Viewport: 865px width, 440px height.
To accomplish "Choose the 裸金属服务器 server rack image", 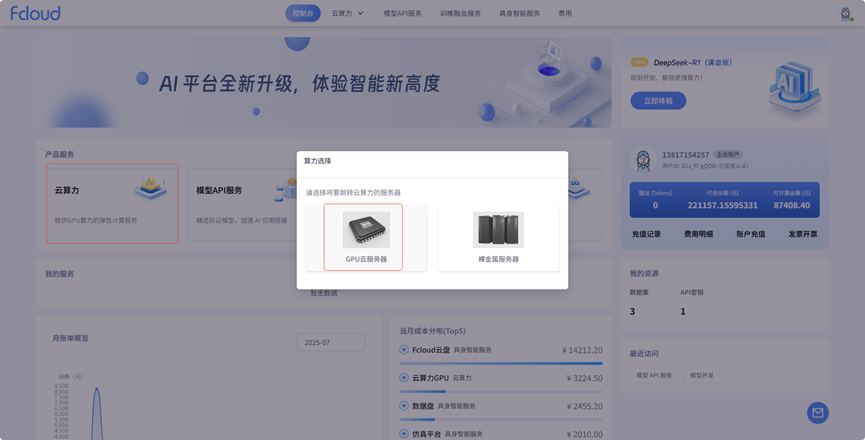I will tap(498, 230).
